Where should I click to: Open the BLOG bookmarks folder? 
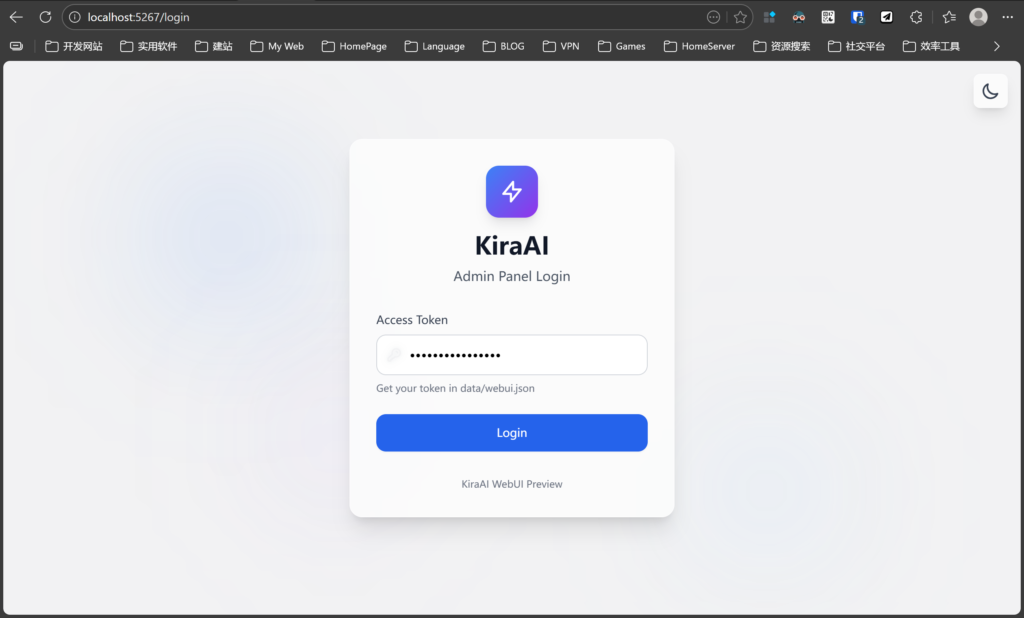503,46
